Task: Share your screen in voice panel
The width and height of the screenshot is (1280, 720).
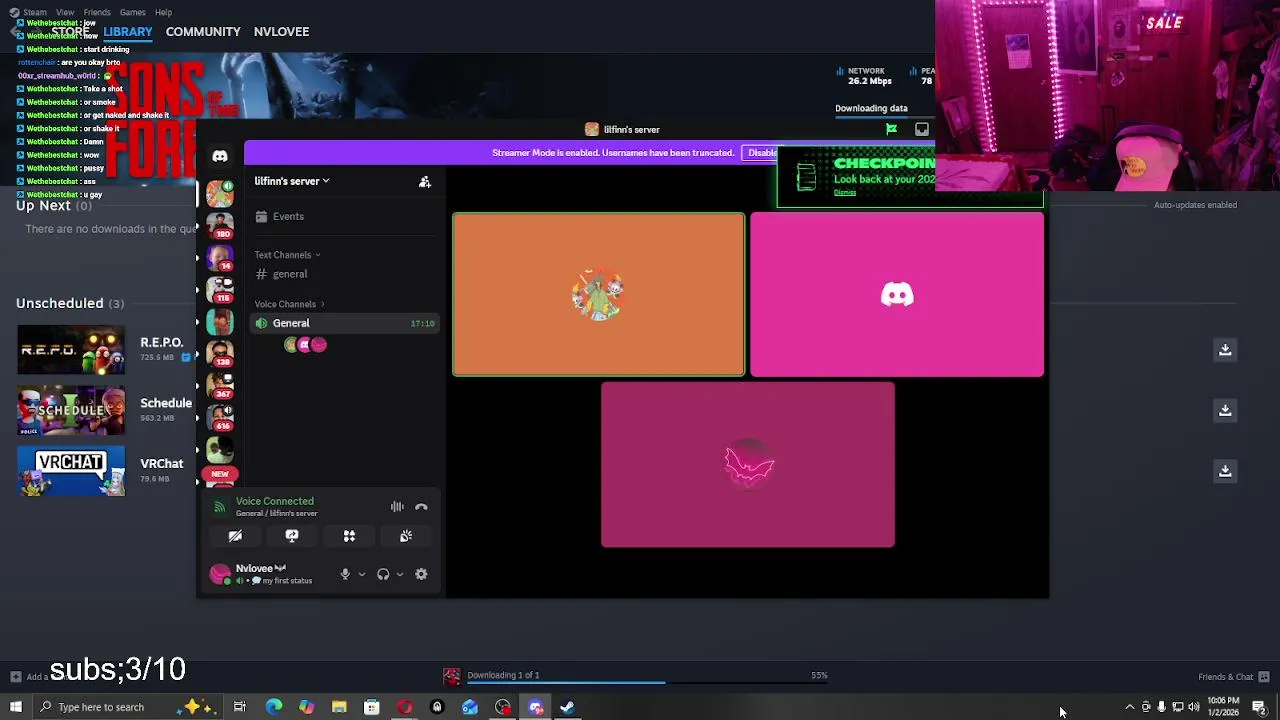Action: (292, 536)
